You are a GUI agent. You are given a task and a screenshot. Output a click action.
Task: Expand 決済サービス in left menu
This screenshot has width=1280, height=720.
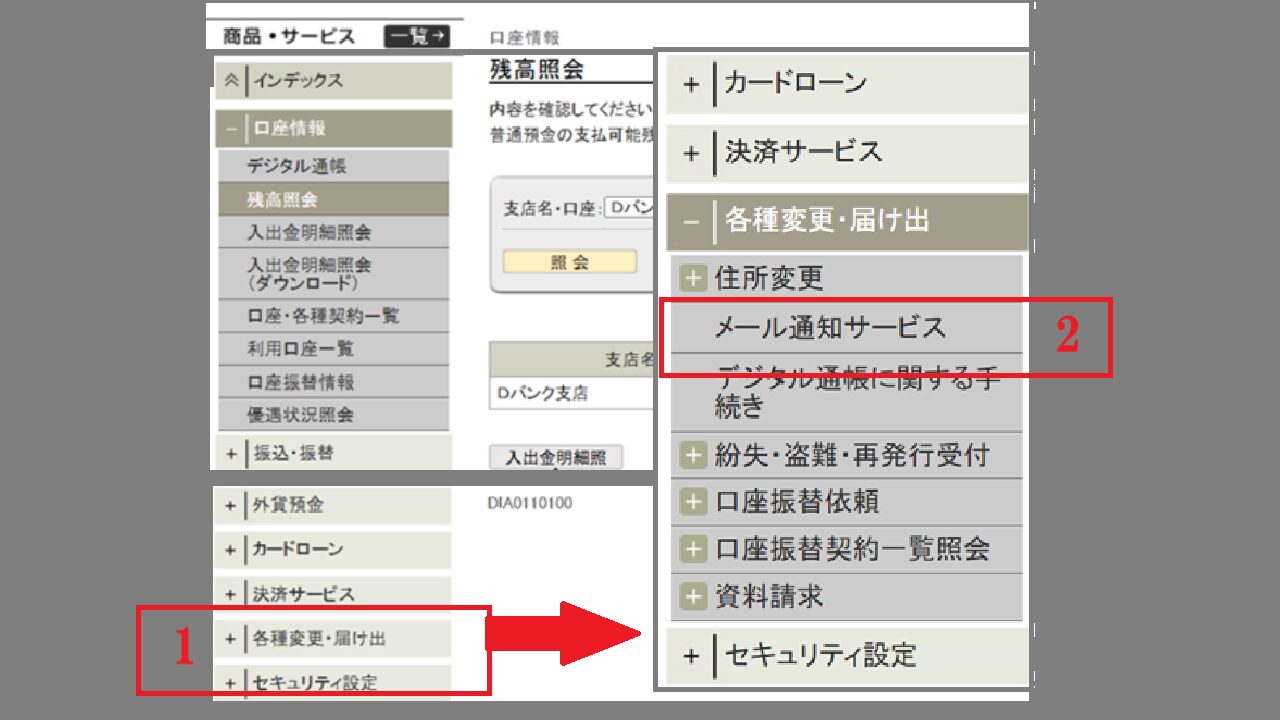(333, 593)
